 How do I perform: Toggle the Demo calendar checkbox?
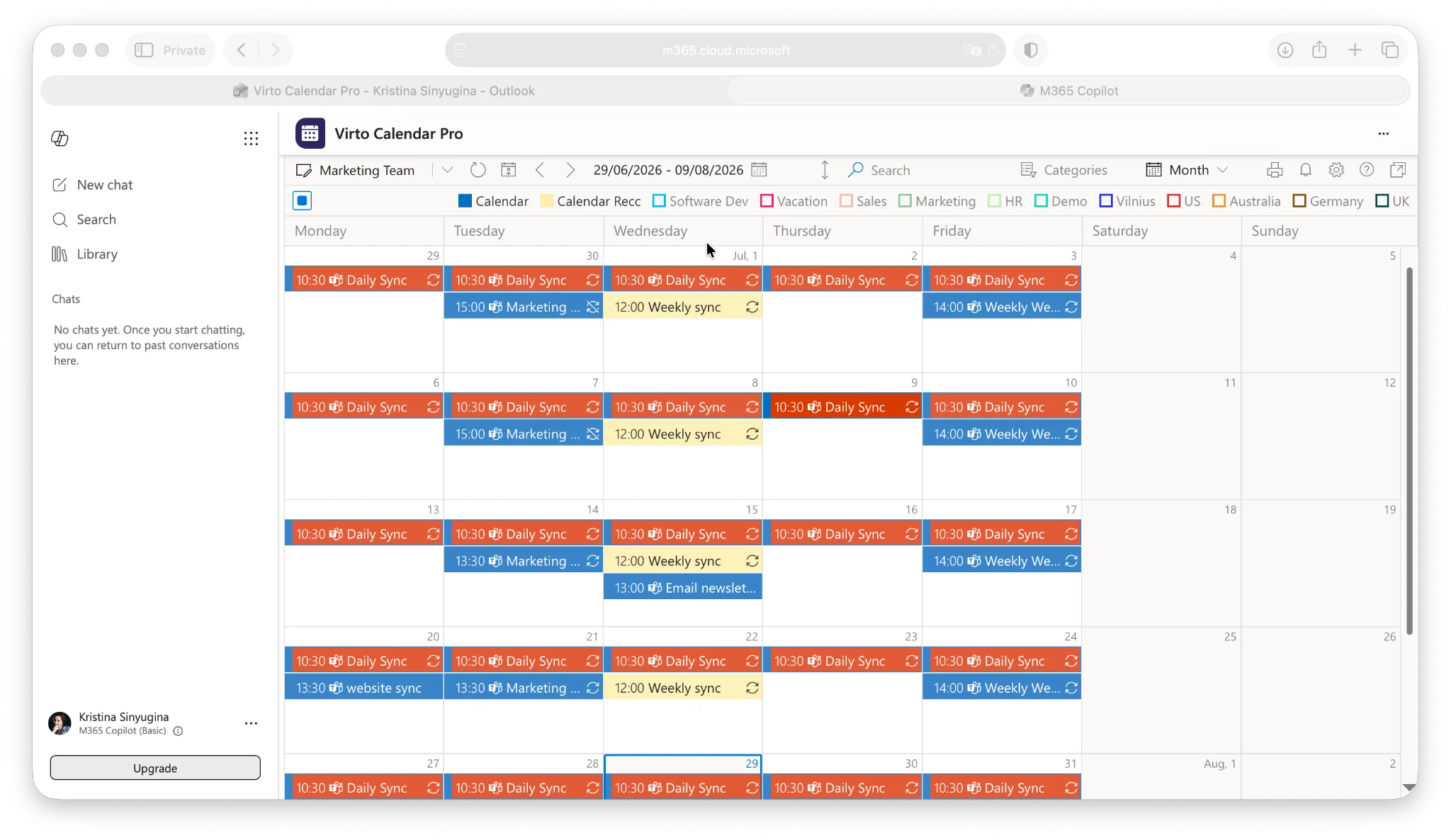(1041, 201)
